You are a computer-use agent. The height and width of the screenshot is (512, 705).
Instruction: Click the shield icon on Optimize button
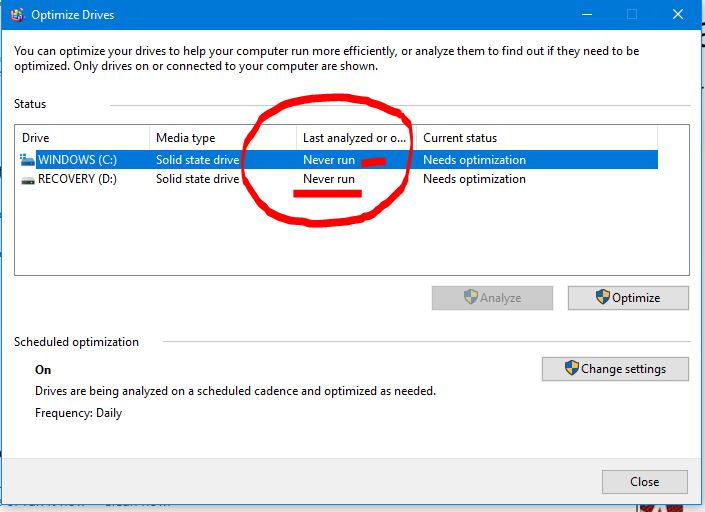(x=602, y=297)
